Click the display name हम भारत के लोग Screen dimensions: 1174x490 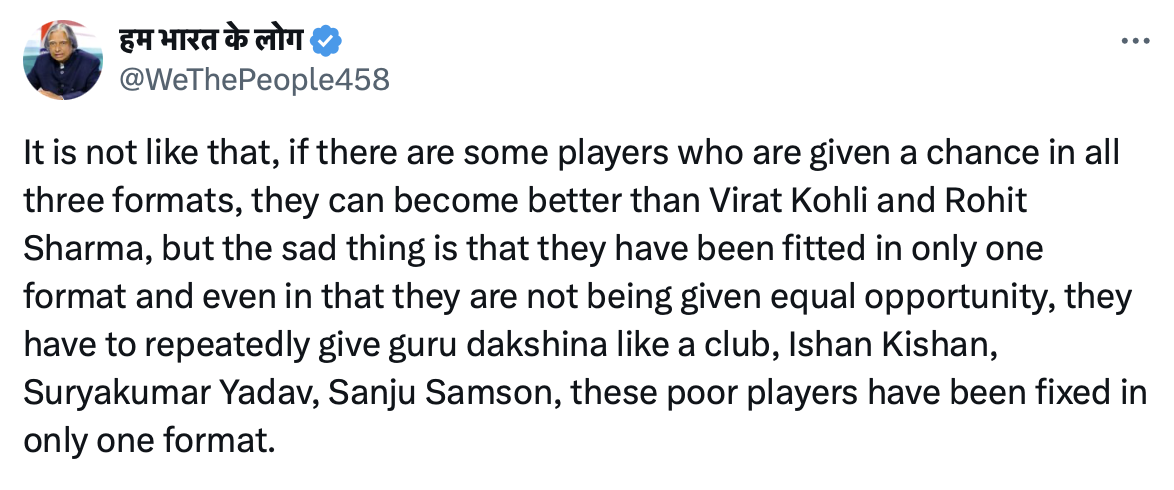click(x=210, y=42)
